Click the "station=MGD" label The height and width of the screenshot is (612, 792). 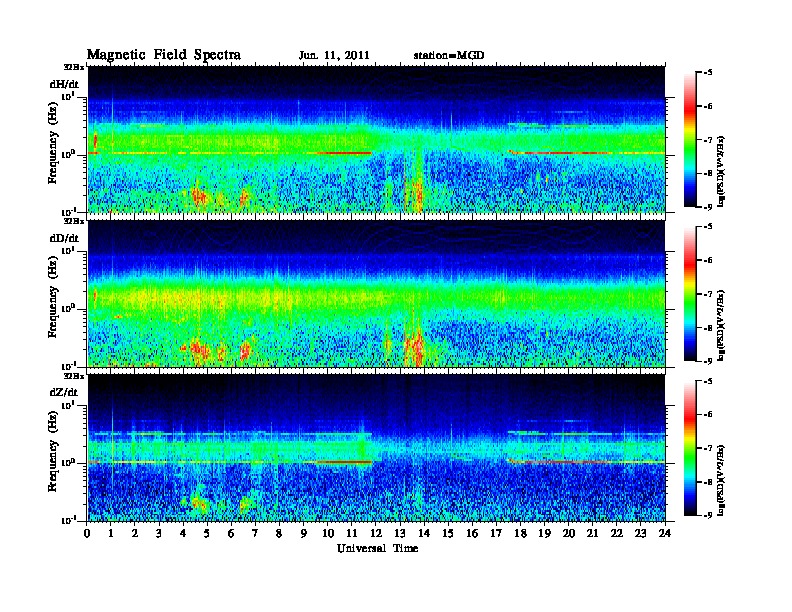coord(449,56)
